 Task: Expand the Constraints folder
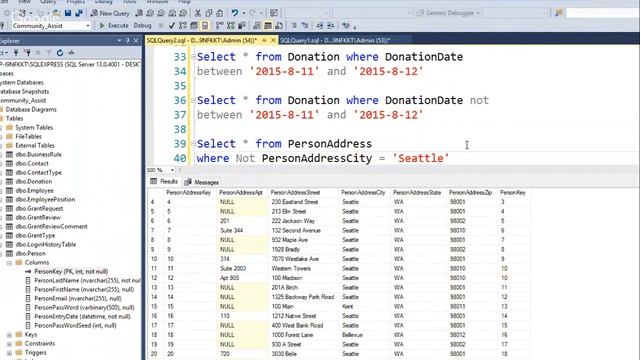click(x=9, y=344)
